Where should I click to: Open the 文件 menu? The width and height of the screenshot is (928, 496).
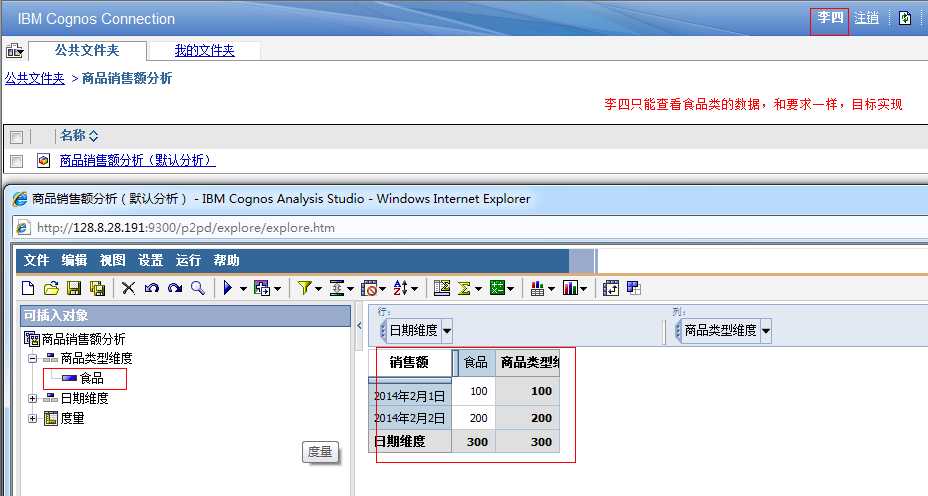click(x=36, y=260)
